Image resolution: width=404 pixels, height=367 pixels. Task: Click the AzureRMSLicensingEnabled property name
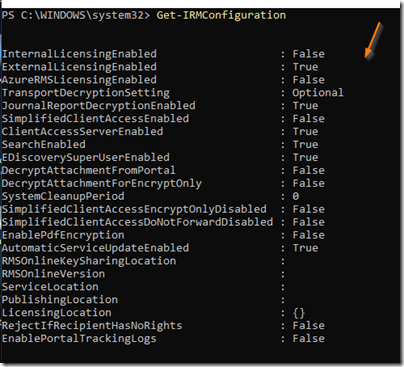coord(79,80)
